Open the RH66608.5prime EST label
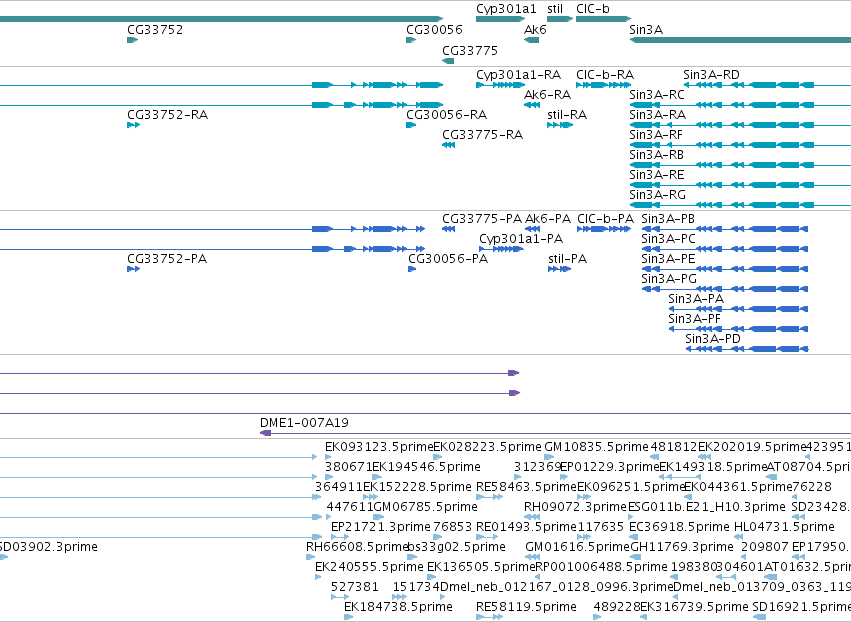The height and width of the screenshot is (622, 851). (357, 547)
